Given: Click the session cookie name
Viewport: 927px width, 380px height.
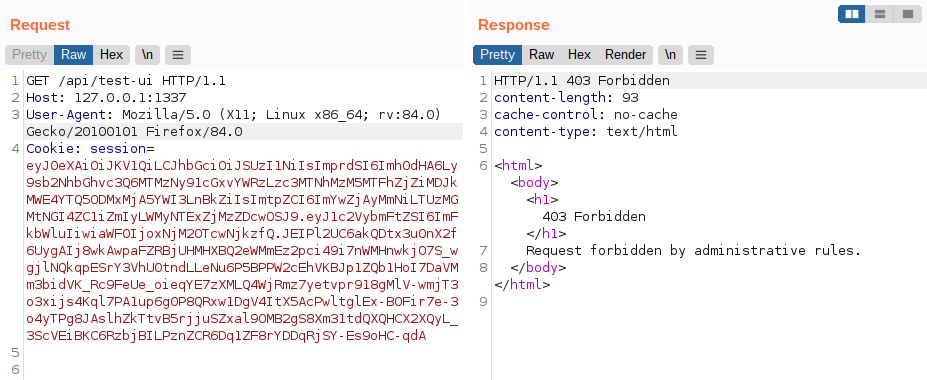Looking at the screenshot, I should tap(118, 148).
